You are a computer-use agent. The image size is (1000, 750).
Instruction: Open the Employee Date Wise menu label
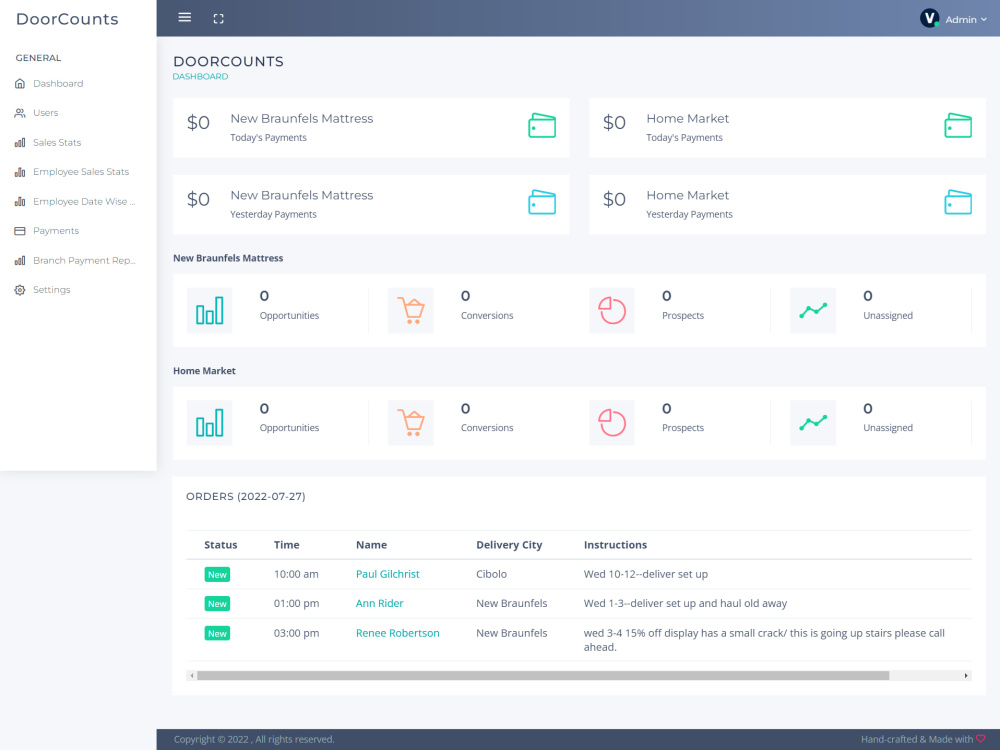[84, 202]
